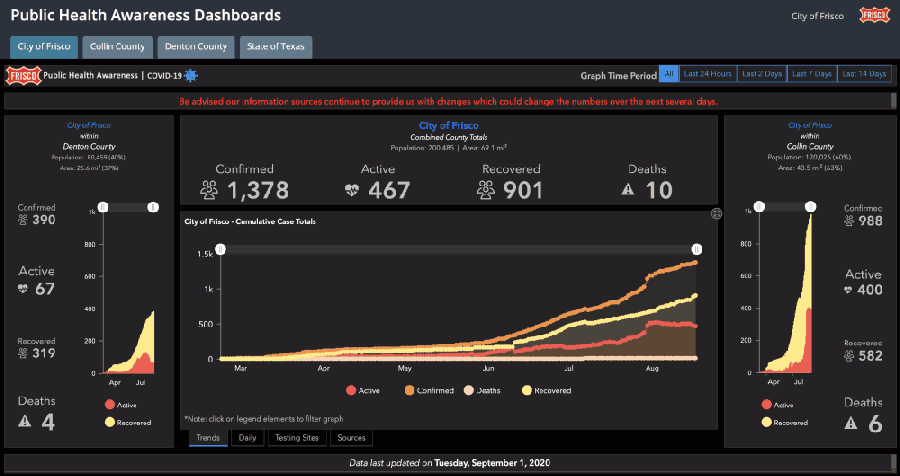Image resolution: width=900 pixels, height=476 pixels.
Task: Click the Graph Time Period label
Action: point(618,75)
